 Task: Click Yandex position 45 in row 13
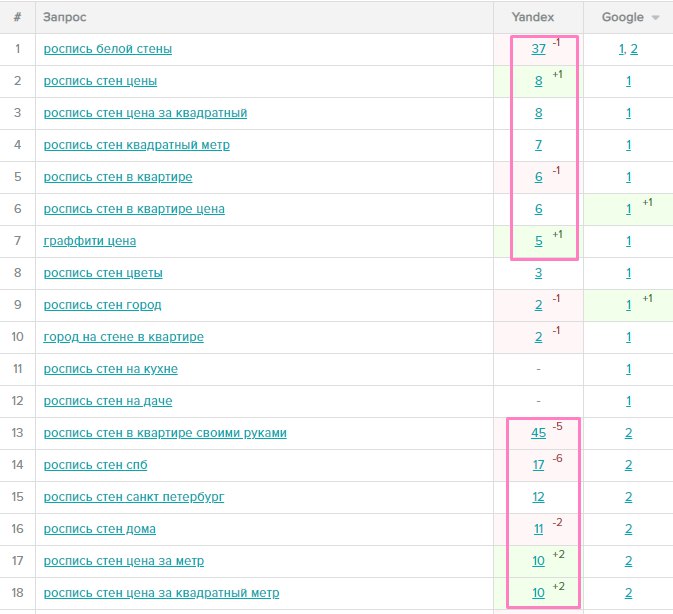point(539,433)
